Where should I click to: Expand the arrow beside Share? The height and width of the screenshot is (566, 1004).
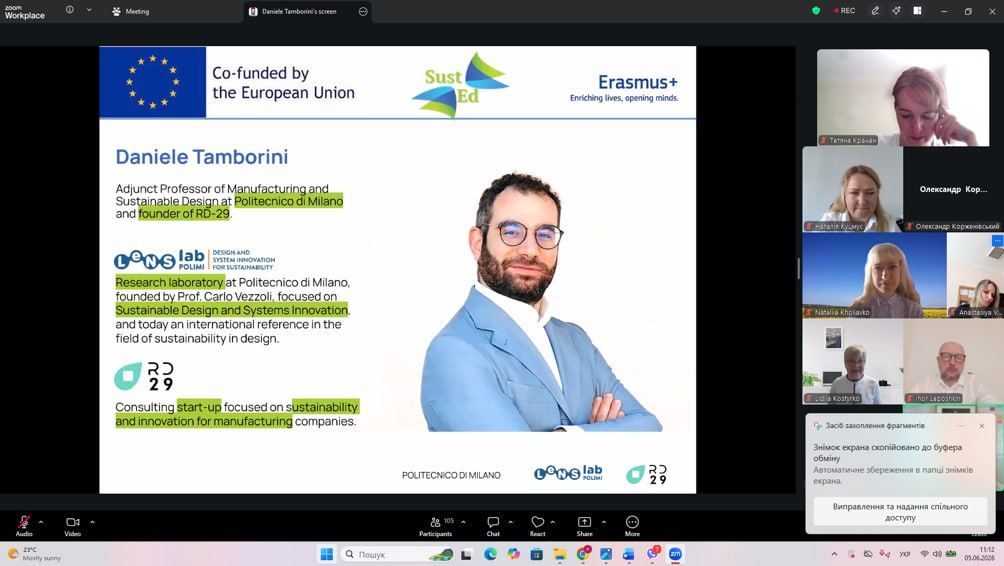click(604, 522)
